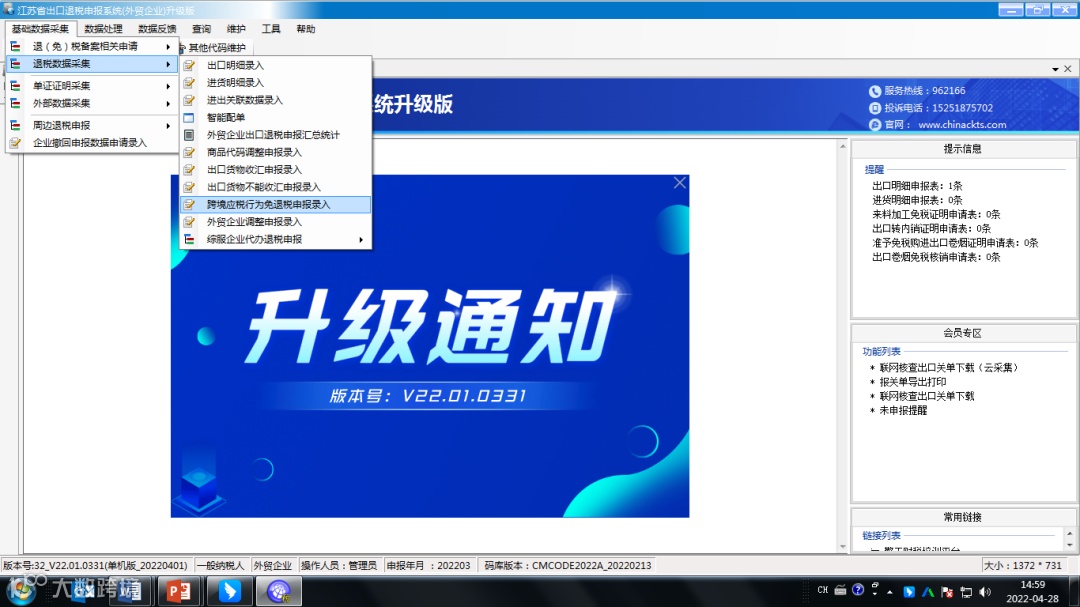Choose 企业撤回申报数据申请录入 entry
The image size is (1080, 607).
(92, 143)
